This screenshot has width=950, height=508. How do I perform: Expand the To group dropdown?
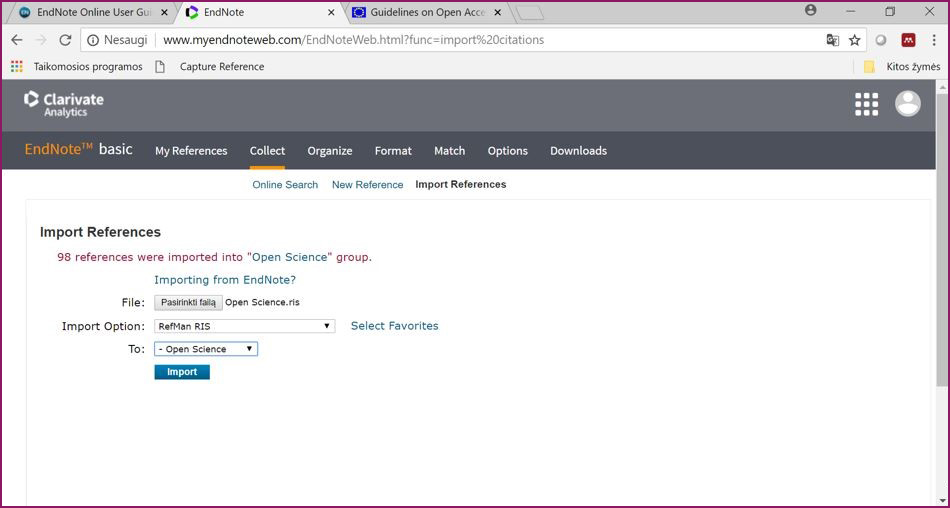pyautogui.click(x=206, y=349)
